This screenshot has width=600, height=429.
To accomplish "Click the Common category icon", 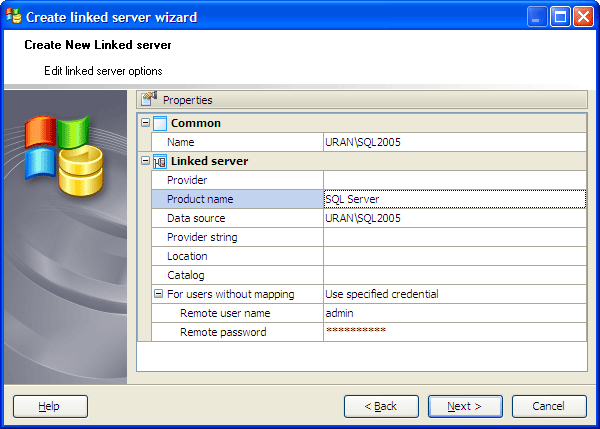I will tap(160, 123).
